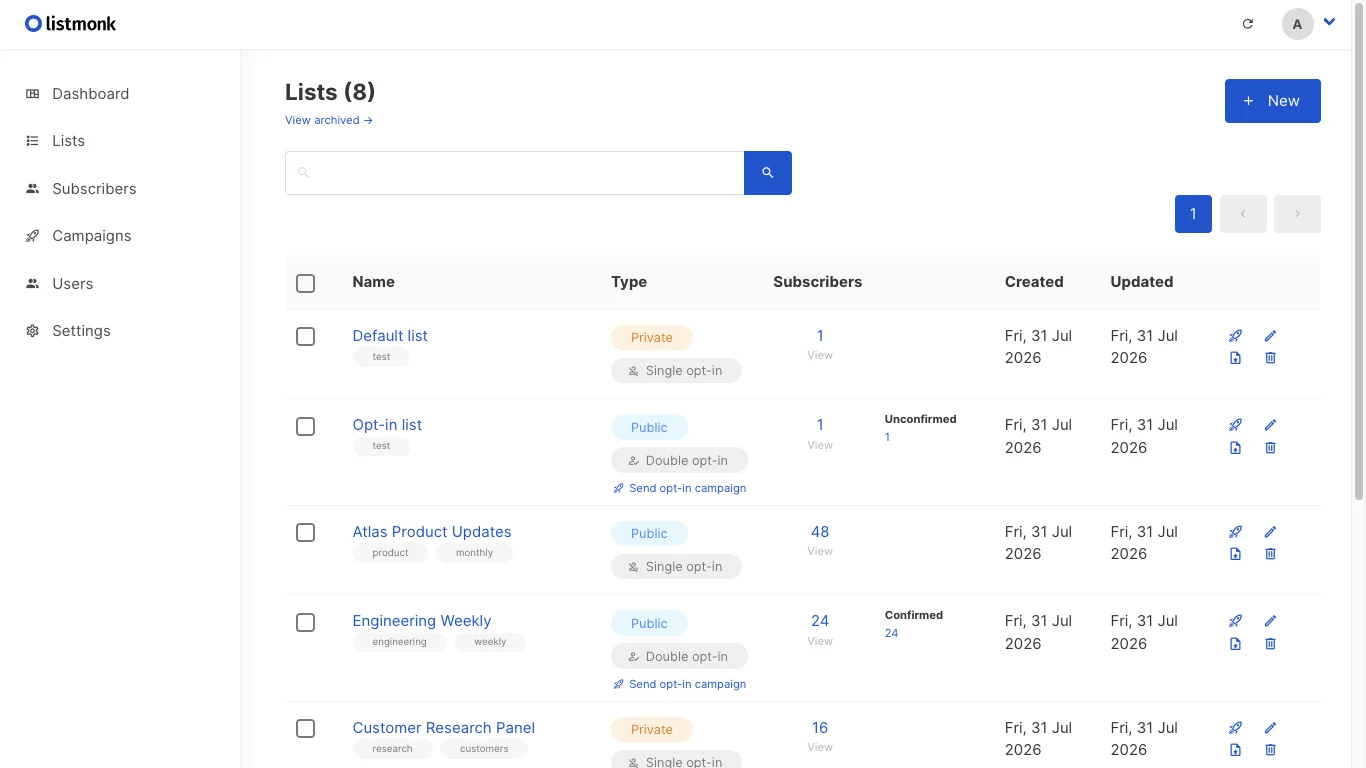Edit Atlas Product Updates pencil icon

coord(1270,532)
